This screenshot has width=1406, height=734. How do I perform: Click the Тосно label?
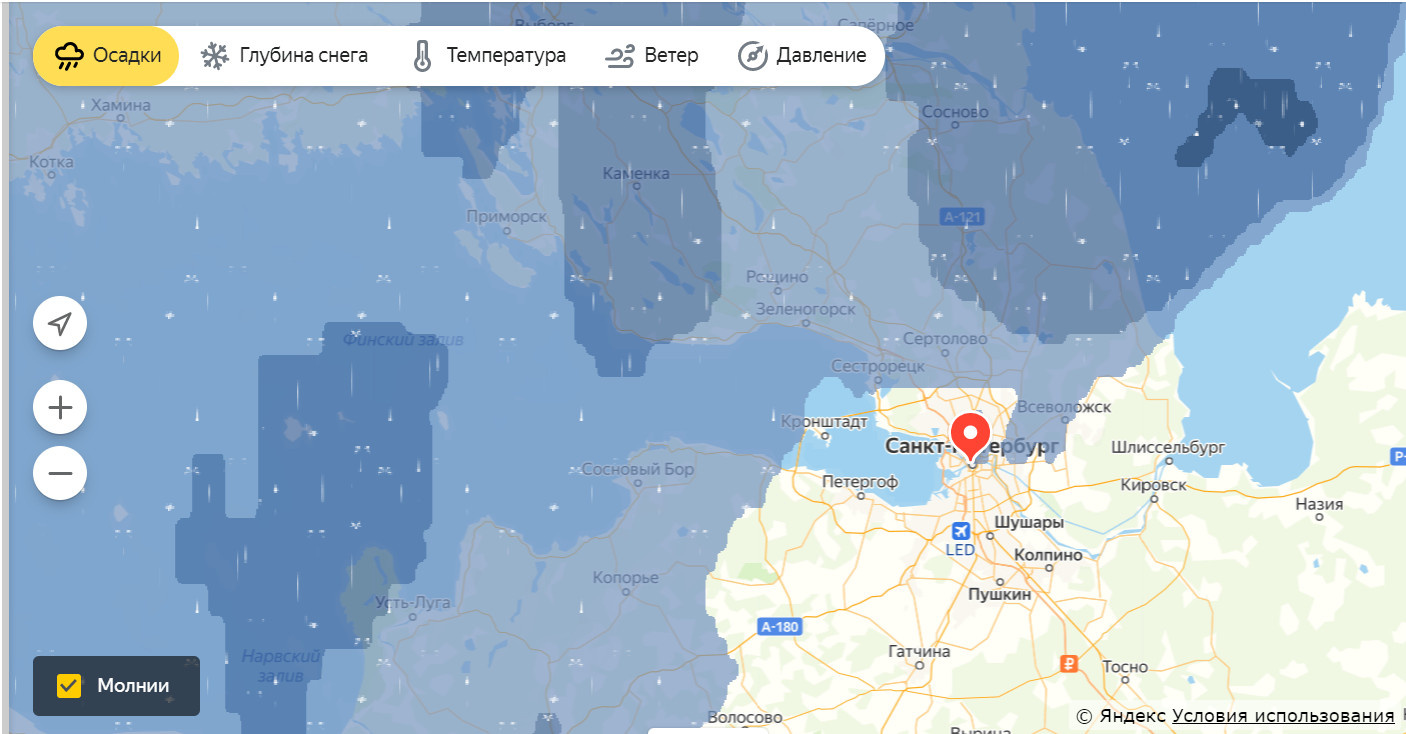click(1125, 667)
